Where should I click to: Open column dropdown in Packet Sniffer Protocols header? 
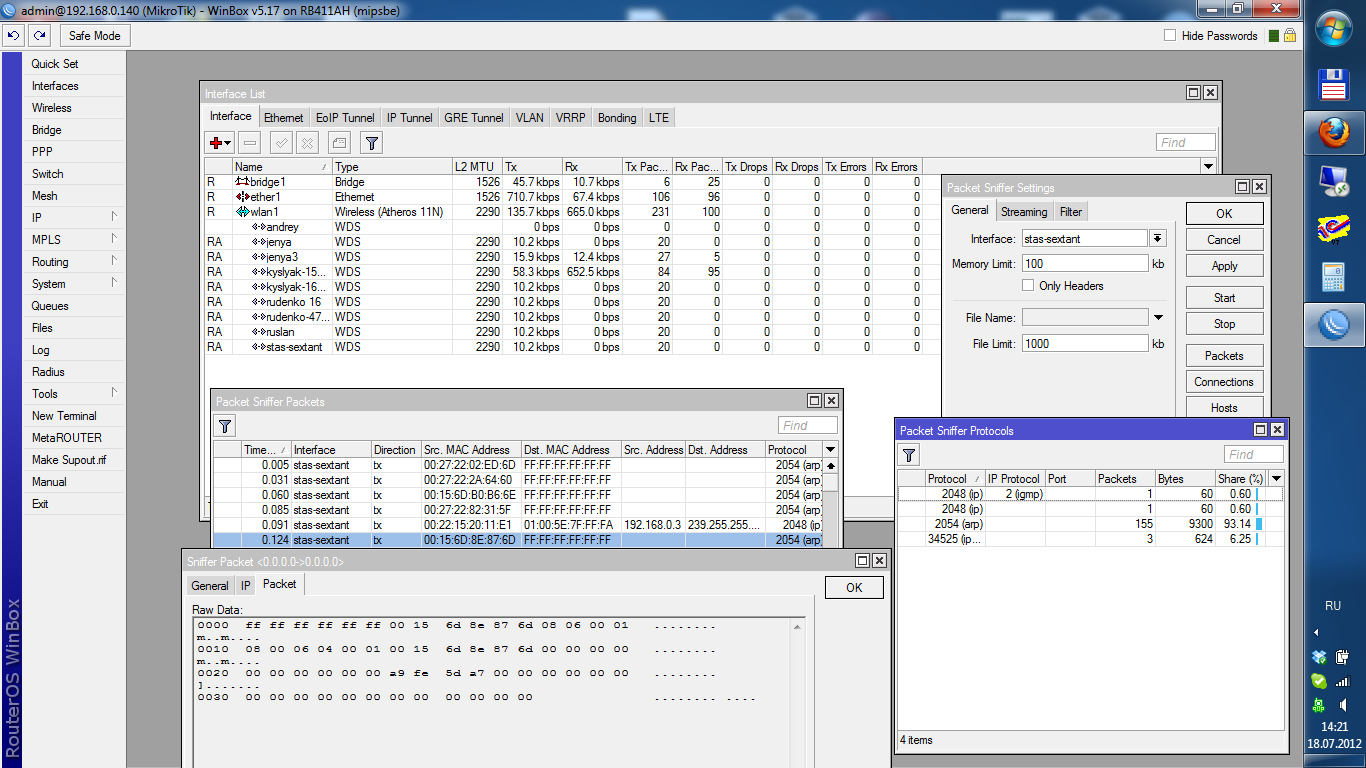tap(1276, 479)
